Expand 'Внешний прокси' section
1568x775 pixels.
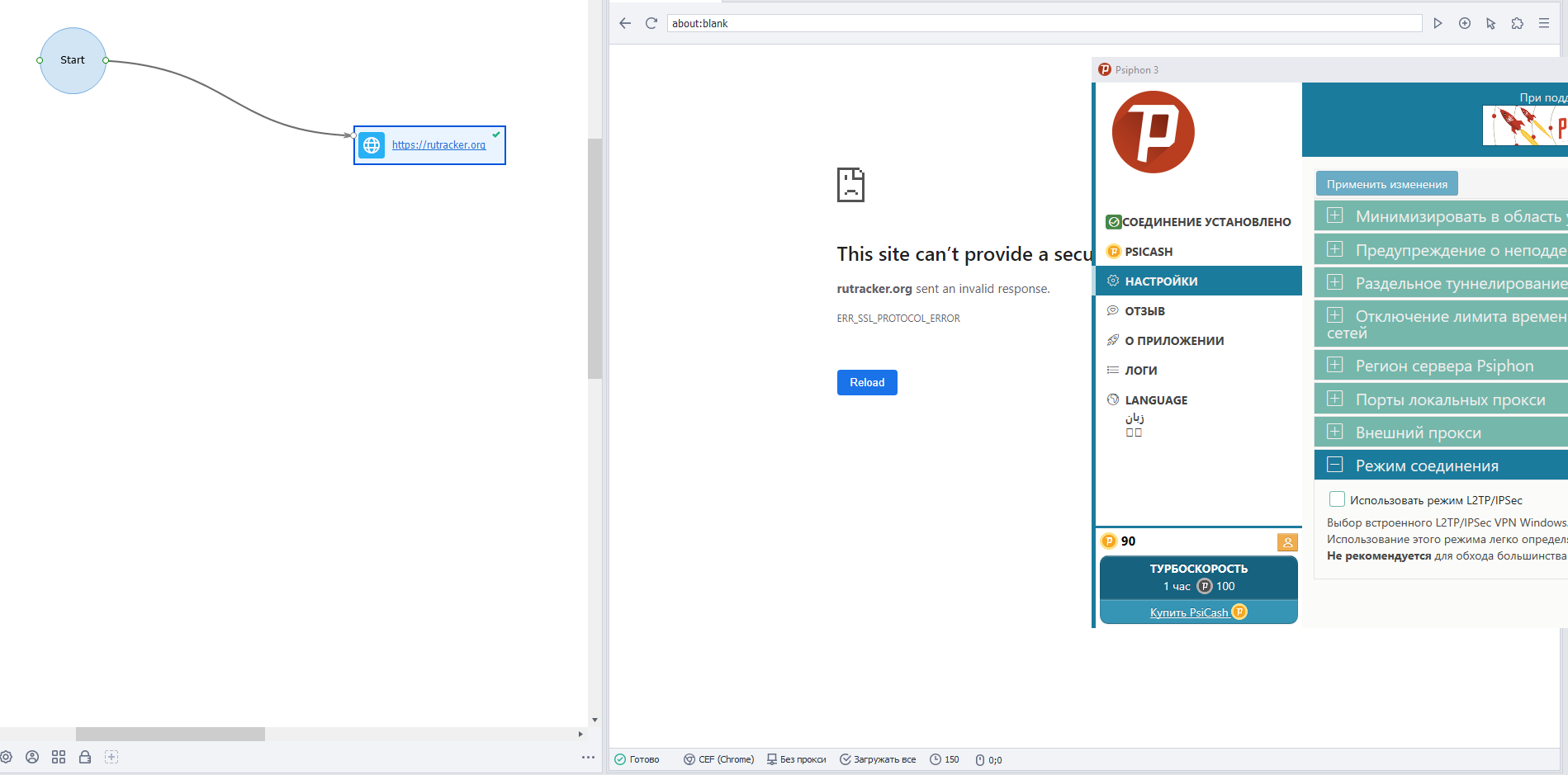[x=1441, y=432]
